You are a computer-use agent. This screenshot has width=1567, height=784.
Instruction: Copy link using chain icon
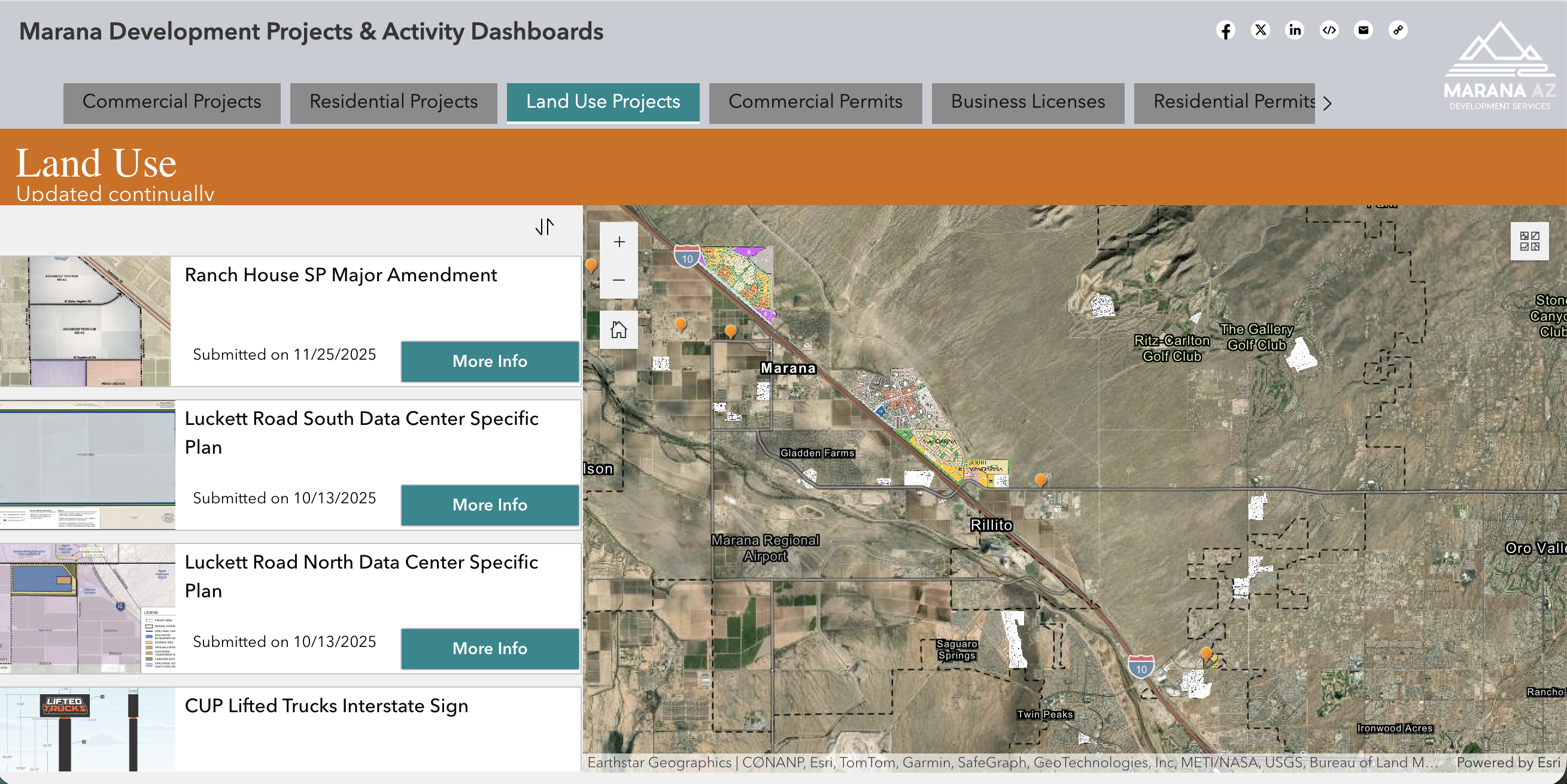(x=1398, y=31)
